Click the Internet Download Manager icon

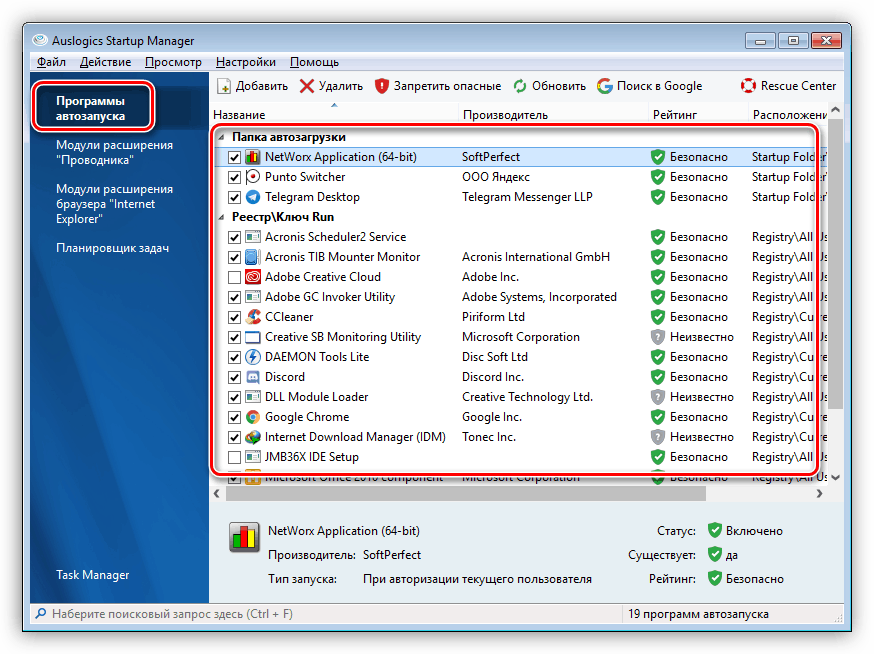253,437
